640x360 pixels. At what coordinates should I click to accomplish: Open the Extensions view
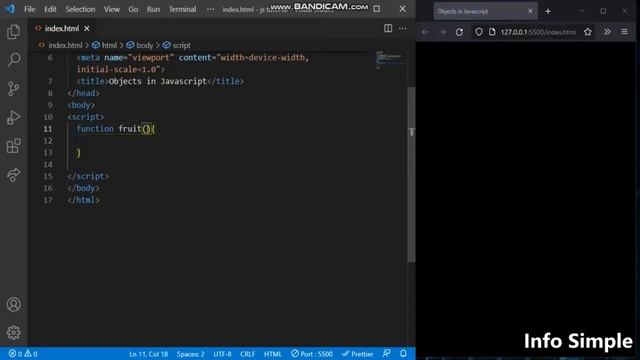tap(13, 146)
